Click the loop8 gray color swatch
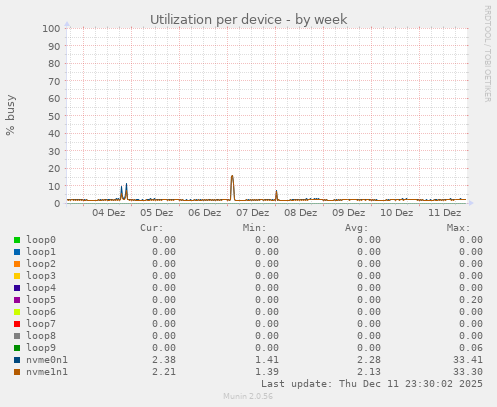 tap(17, 336)
